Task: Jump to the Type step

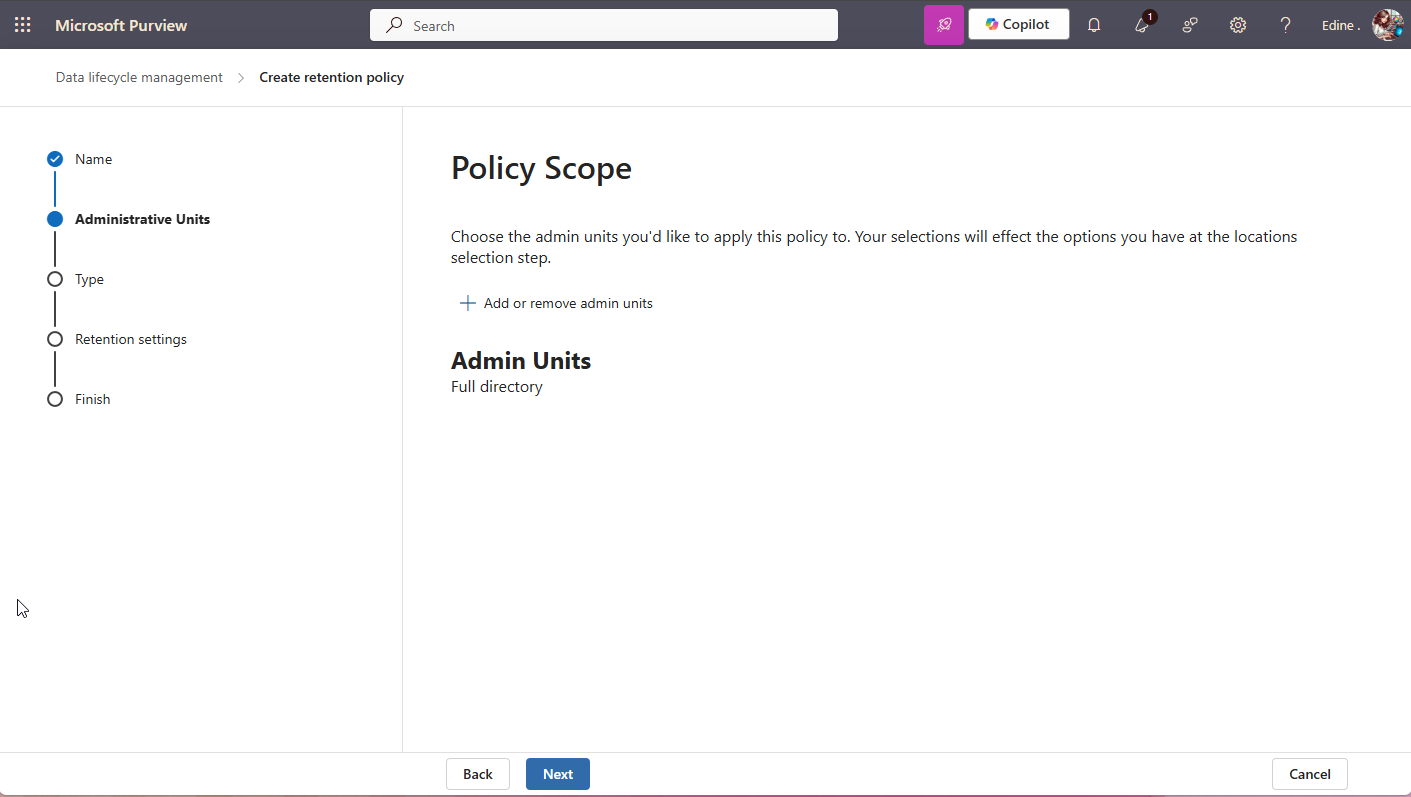Action: click(89, 279)
